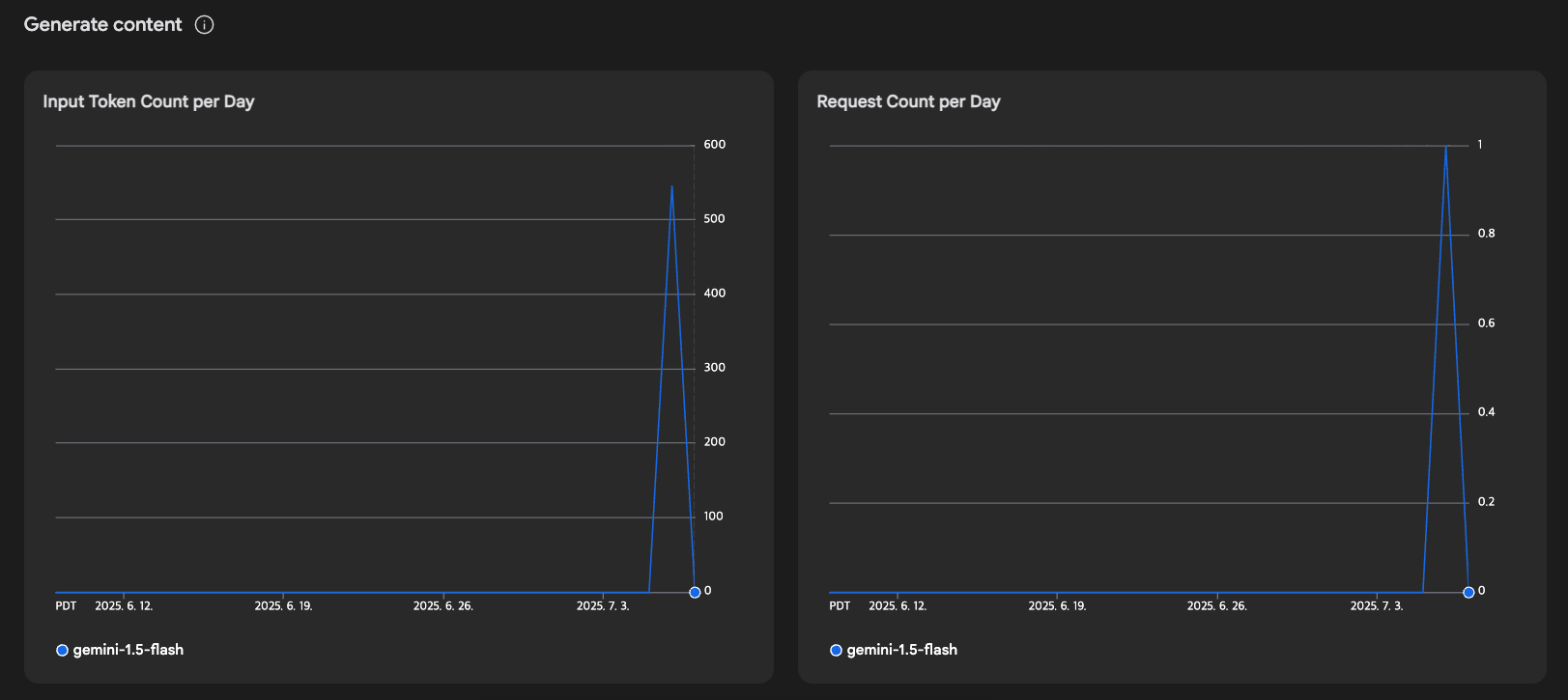The image size is (1568, 700).
Task: Click the 2025. 6. 19. date in Request Count chart
Action: click(1057, 606)
